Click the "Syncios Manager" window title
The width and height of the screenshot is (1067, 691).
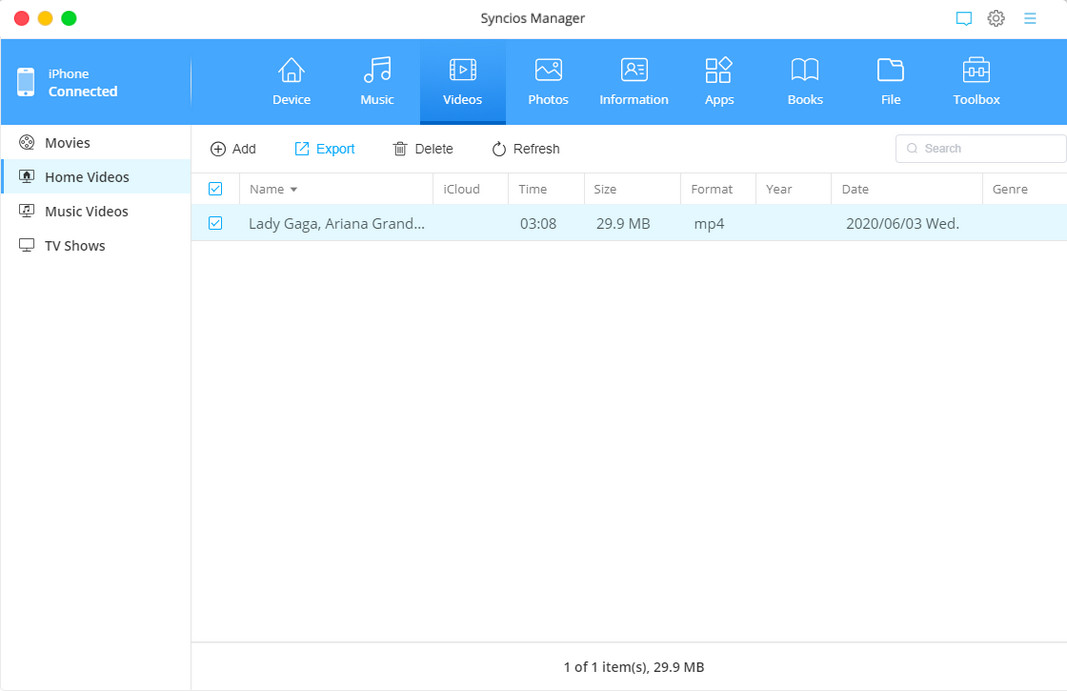(x=533, y=18)
